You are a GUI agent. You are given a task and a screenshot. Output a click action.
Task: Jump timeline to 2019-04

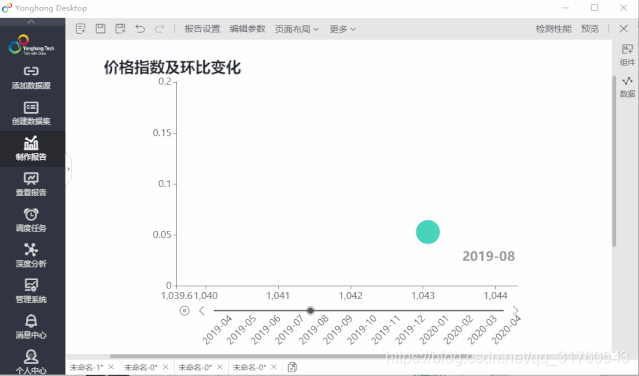(218, 330)
